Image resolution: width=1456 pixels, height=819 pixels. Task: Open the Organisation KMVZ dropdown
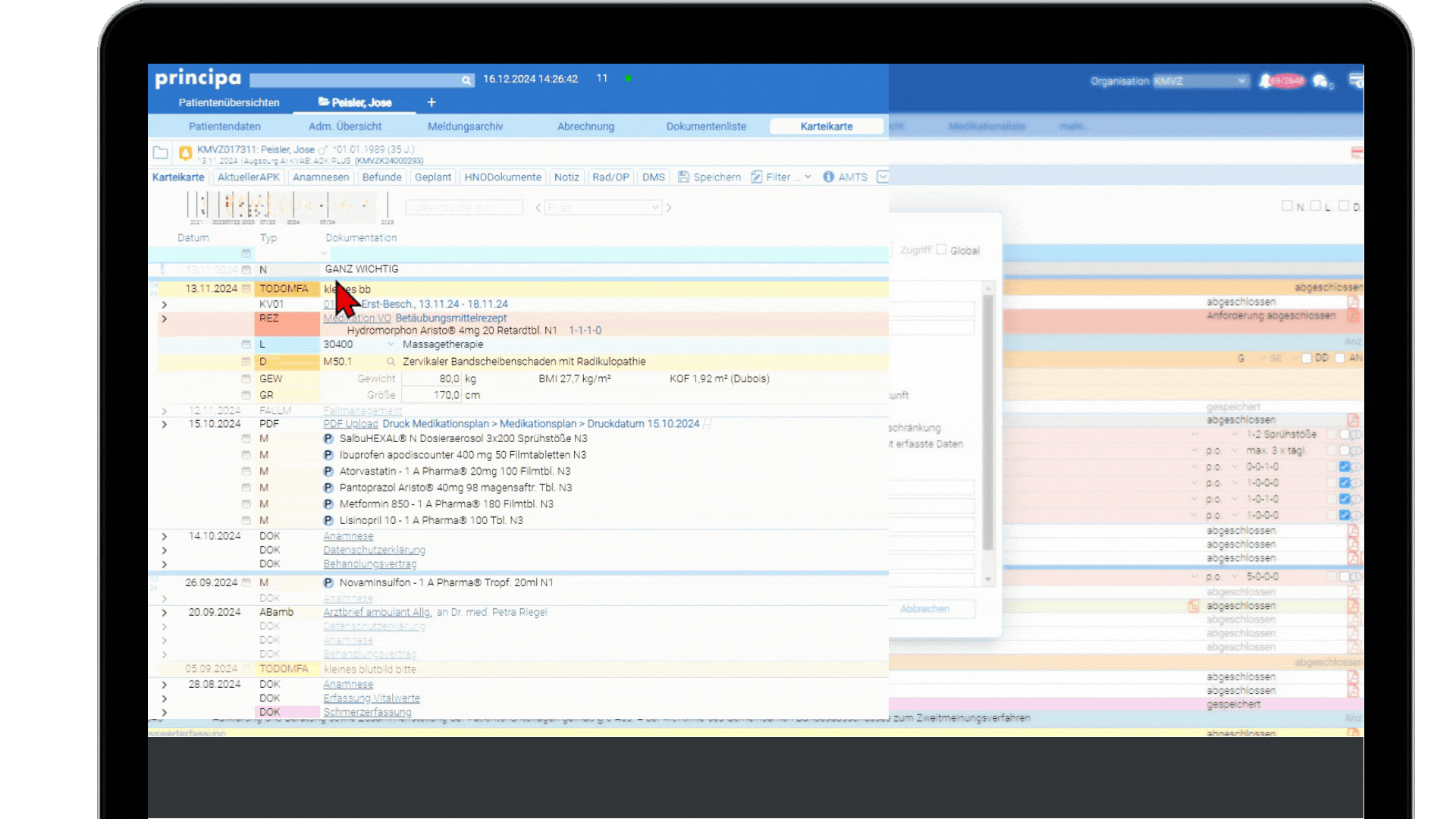(1200, 81)
